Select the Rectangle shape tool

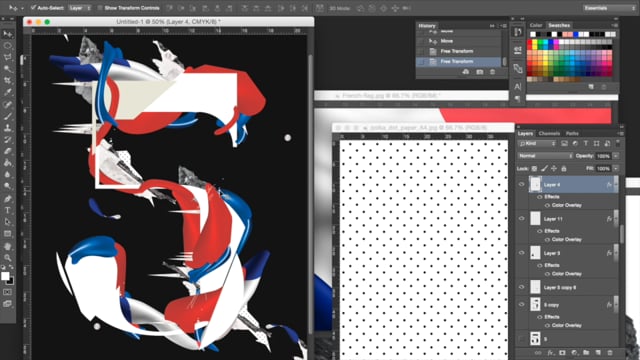[x=7, y=234]
